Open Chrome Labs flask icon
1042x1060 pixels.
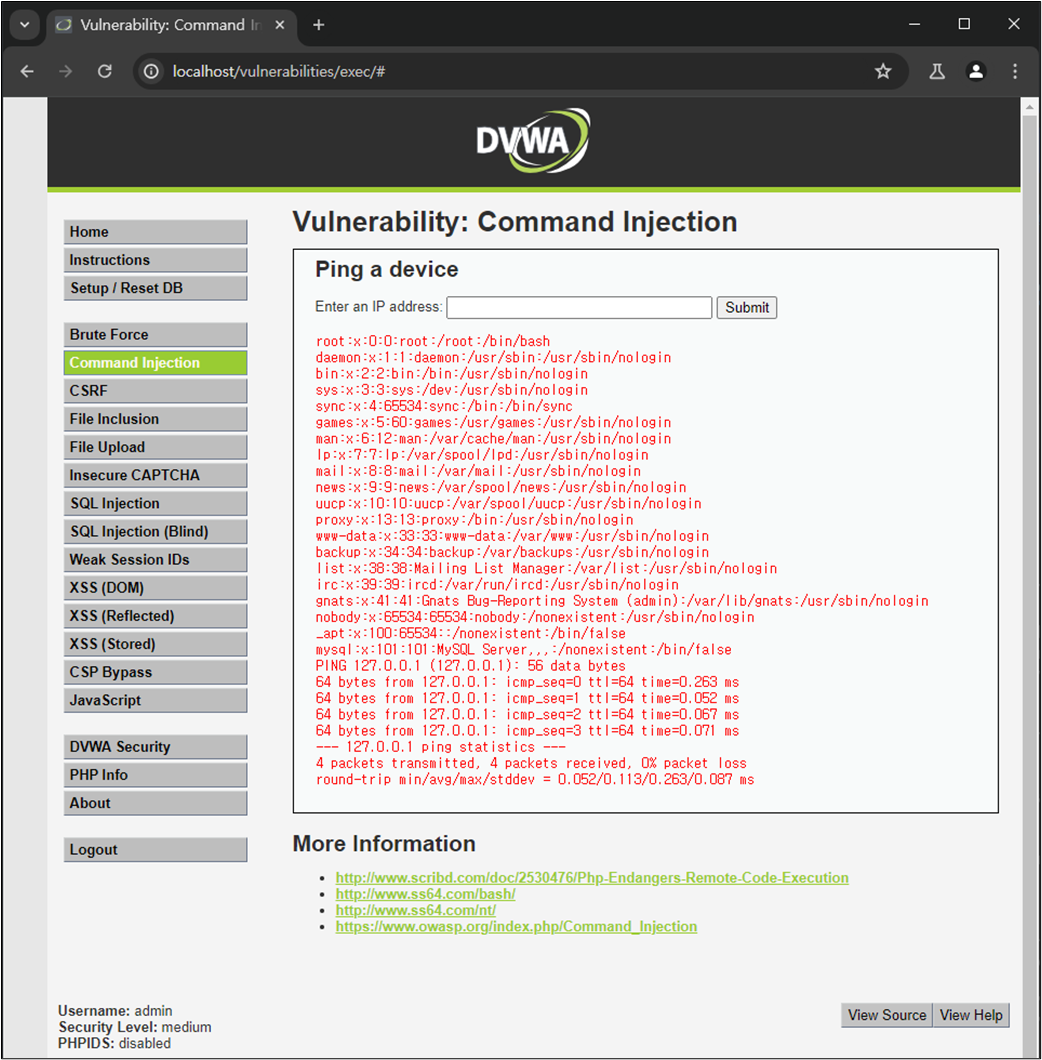[937, 71]
